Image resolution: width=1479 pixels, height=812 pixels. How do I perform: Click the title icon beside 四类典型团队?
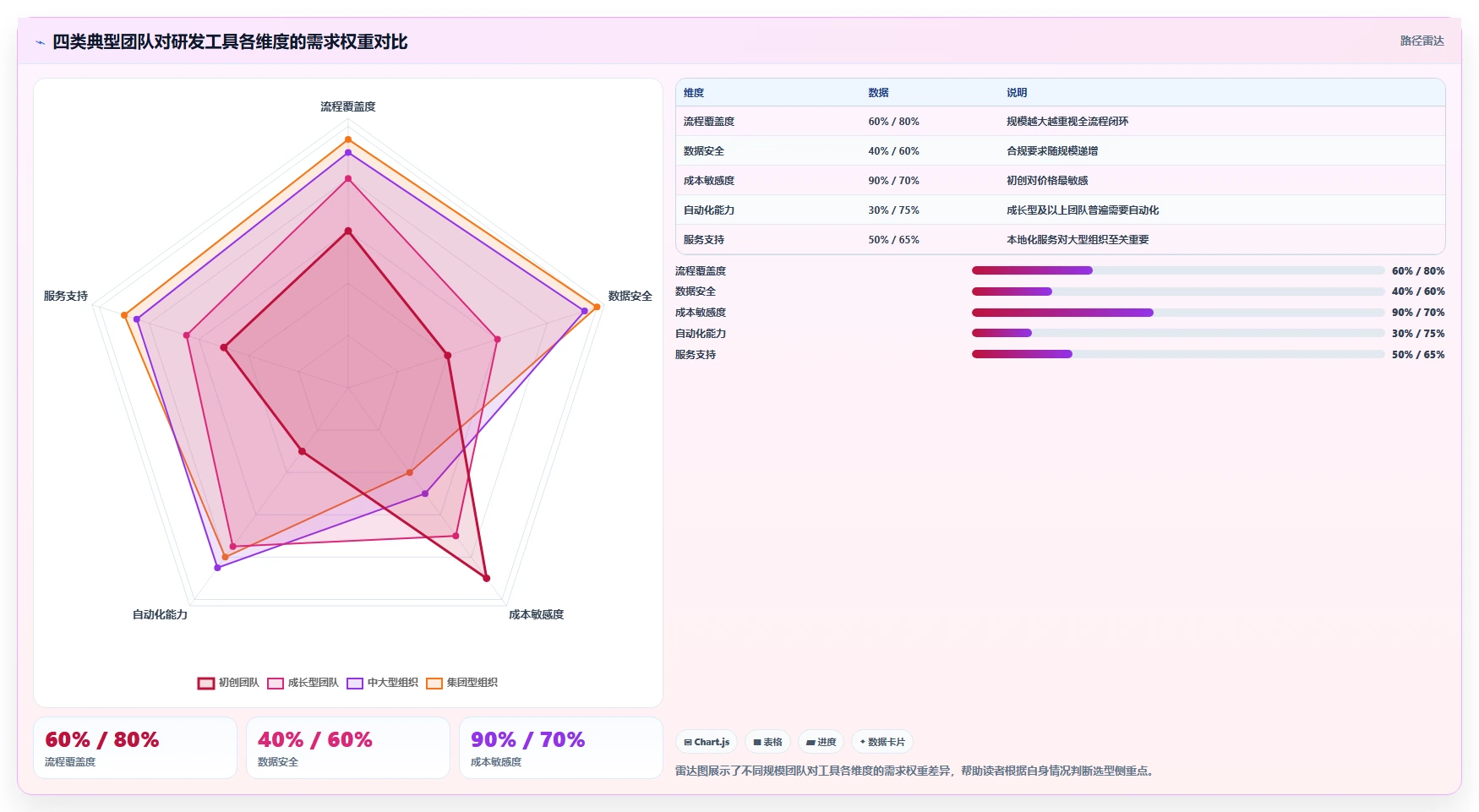coord(40,42)
